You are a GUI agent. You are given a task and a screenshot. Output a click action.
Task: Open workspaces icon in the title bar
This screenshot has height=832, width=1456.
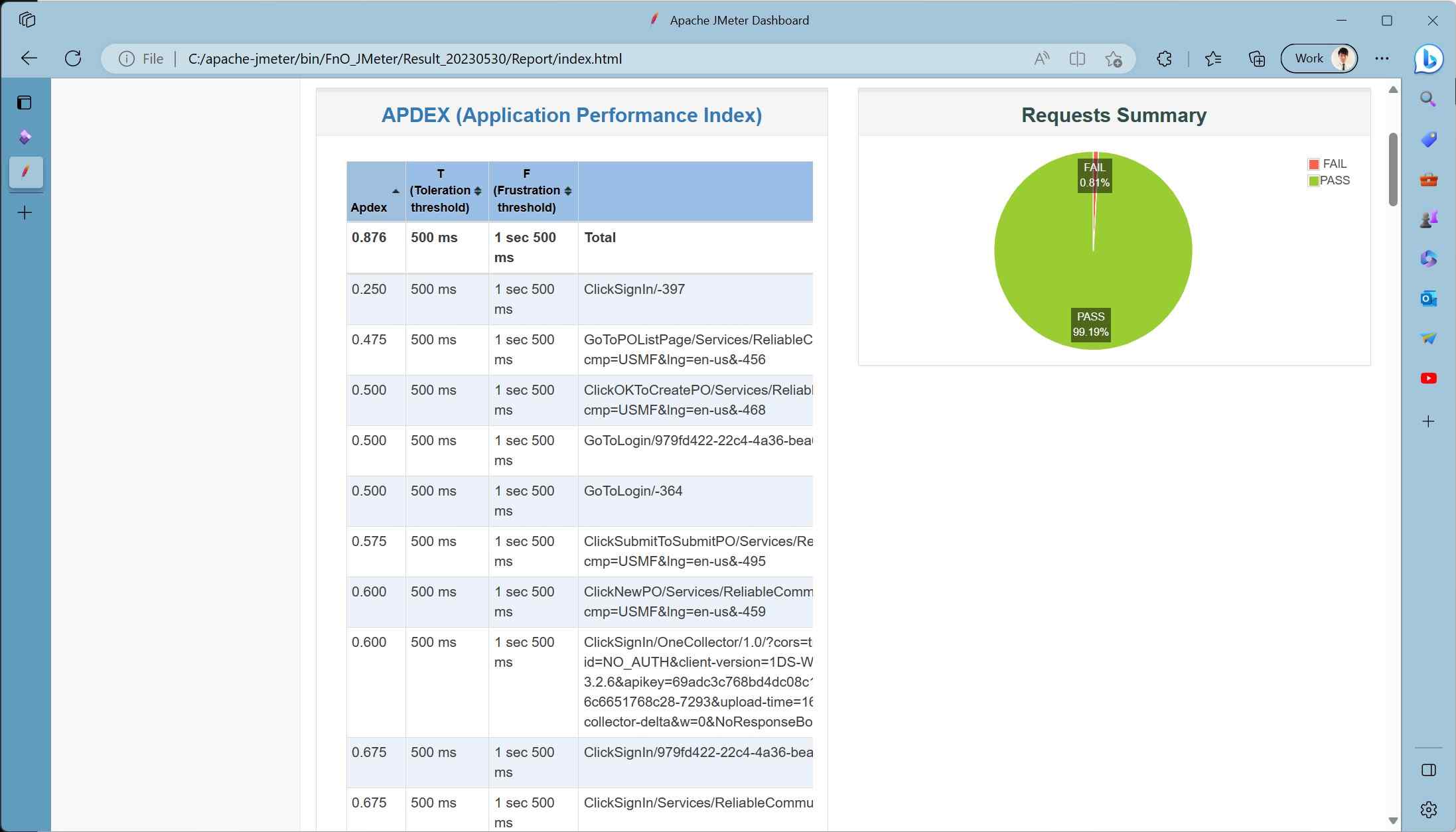pyautogui.click(x=27, y=20)
